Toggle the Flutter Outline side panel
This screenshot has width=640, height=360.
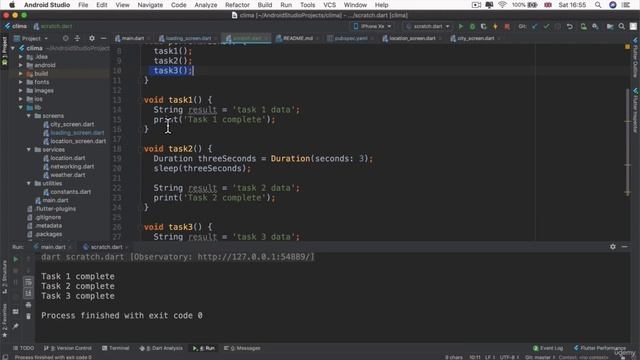(x=636, y=57)
